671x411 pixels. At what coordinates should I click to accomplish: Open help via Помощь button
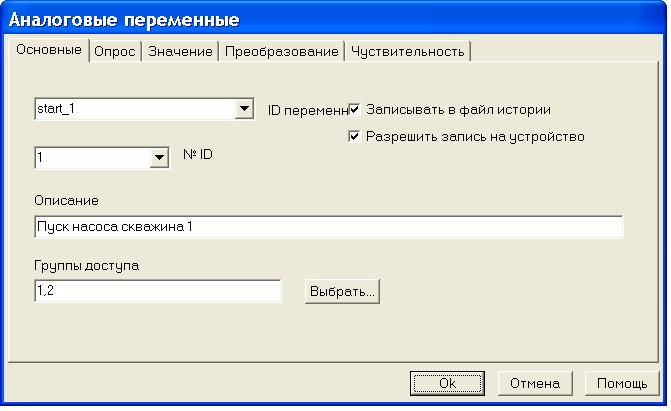622,383
